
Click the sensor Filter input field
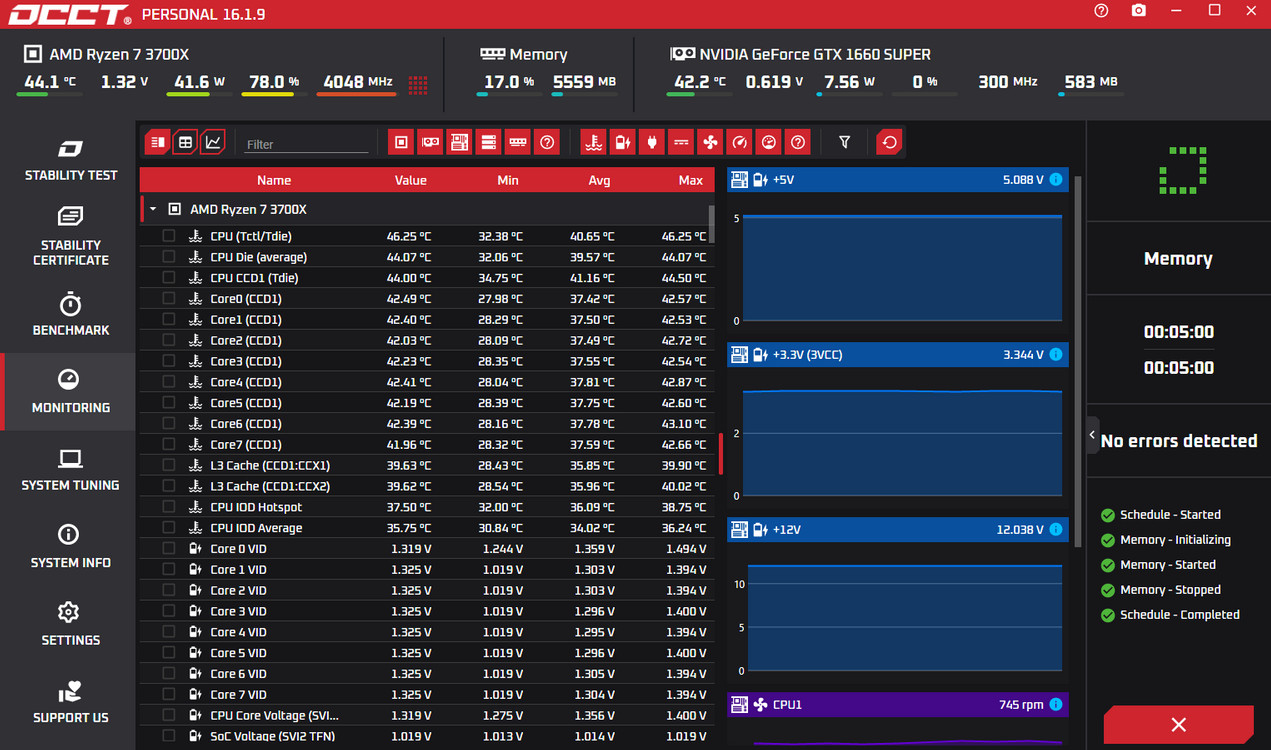tap(306, 144)
